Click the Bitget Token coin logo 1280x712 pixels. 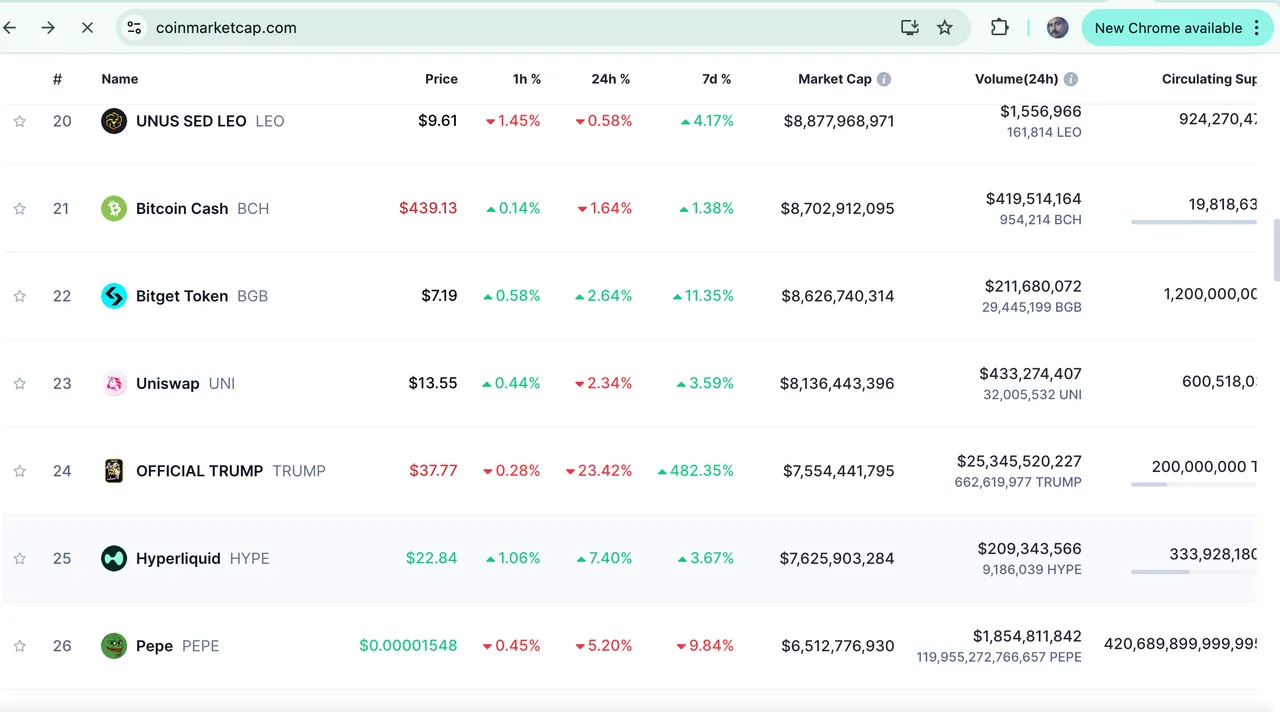(114, 296)
